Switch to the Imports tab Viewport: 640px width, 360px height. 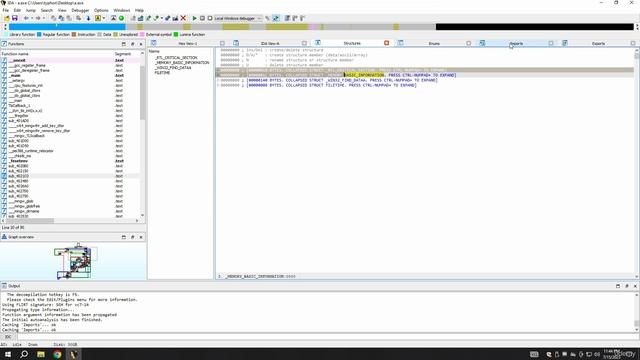click(516, 43)
